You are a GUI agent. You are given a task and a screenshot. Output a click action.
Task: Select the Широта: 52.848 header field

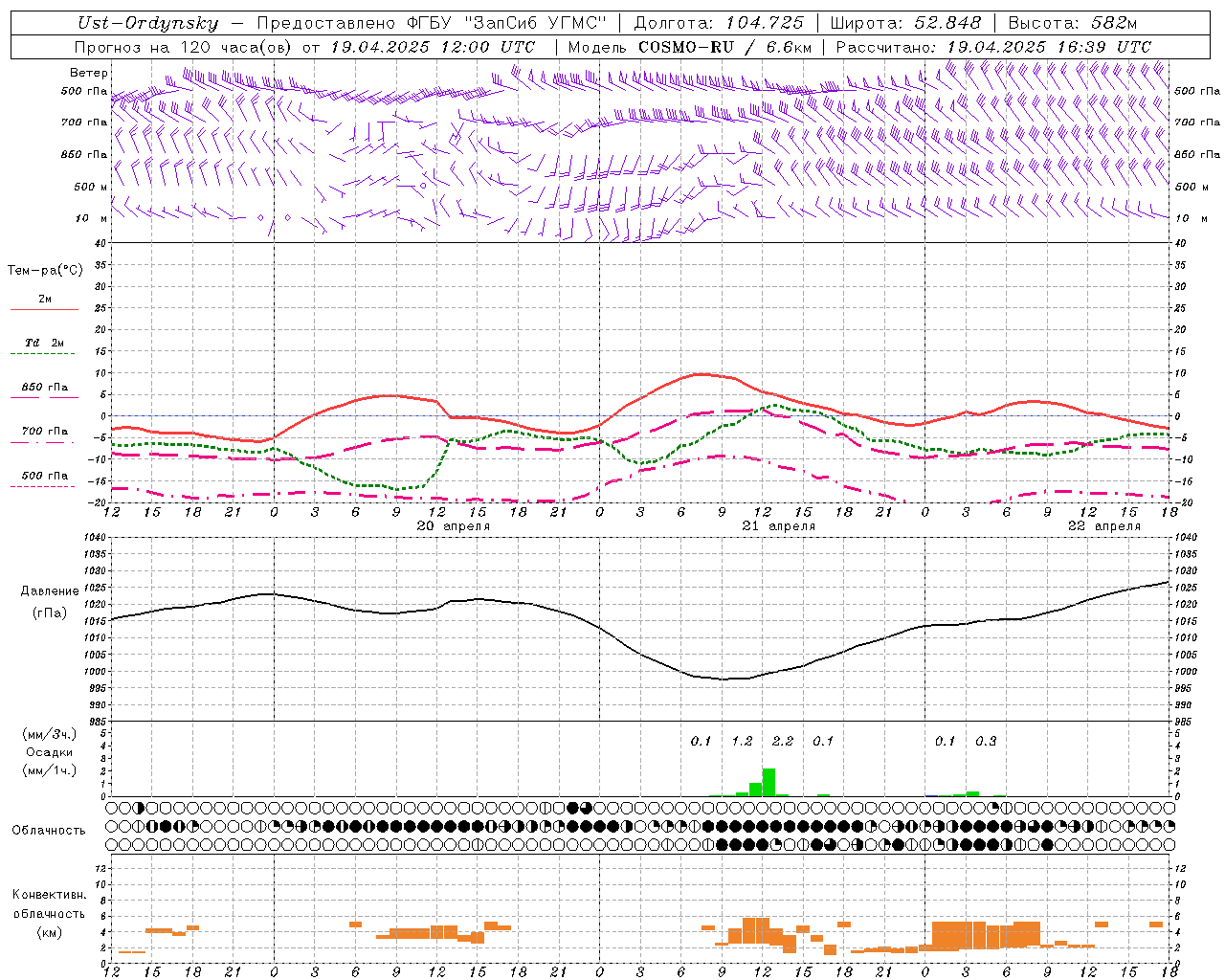[905, 23]
